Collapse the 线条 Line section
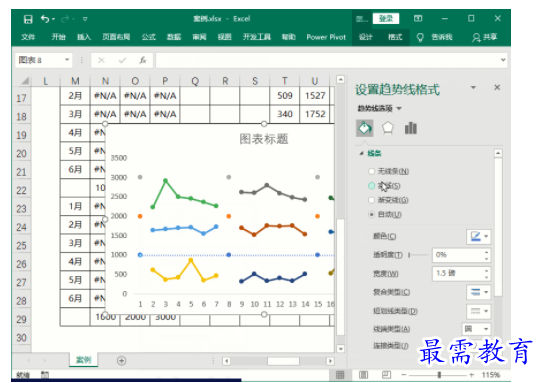This screenshot has height=383, width=541. coord(361,153)
